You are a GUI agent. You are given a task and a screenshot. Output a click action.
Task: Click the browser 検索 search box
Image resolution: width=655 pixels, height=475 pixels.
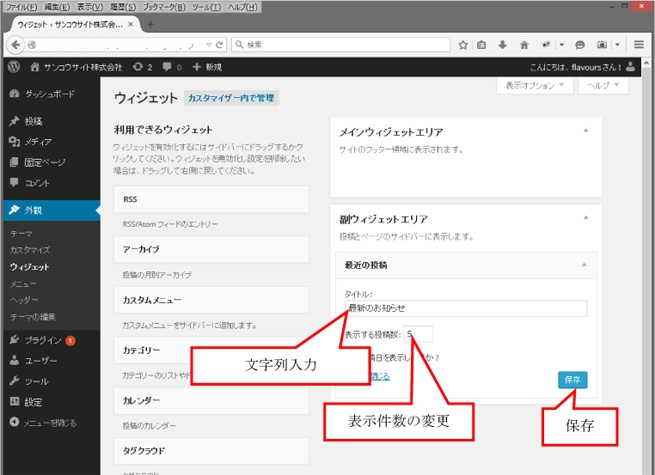[340, 45]
